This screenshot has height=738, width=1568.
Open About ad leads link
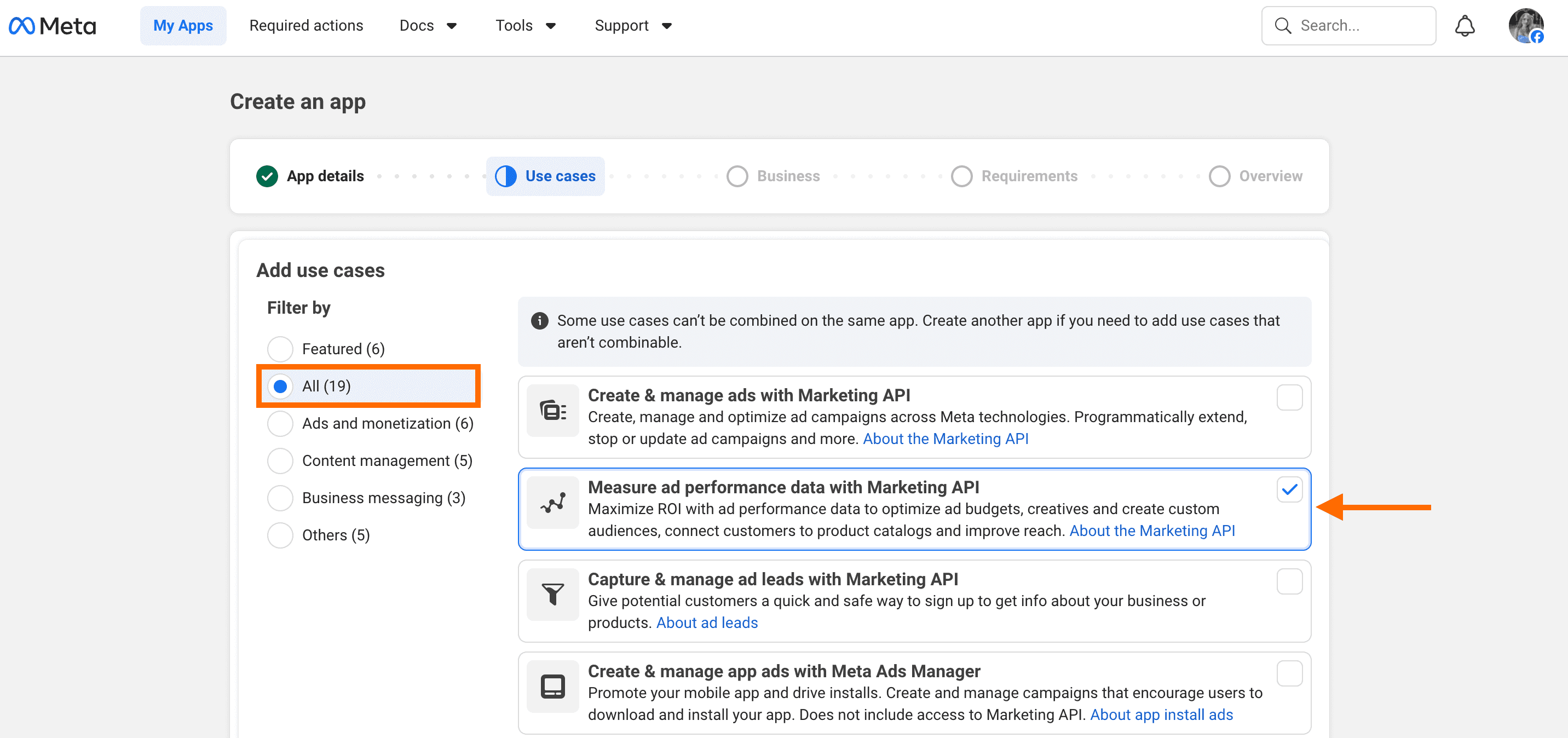707,622
